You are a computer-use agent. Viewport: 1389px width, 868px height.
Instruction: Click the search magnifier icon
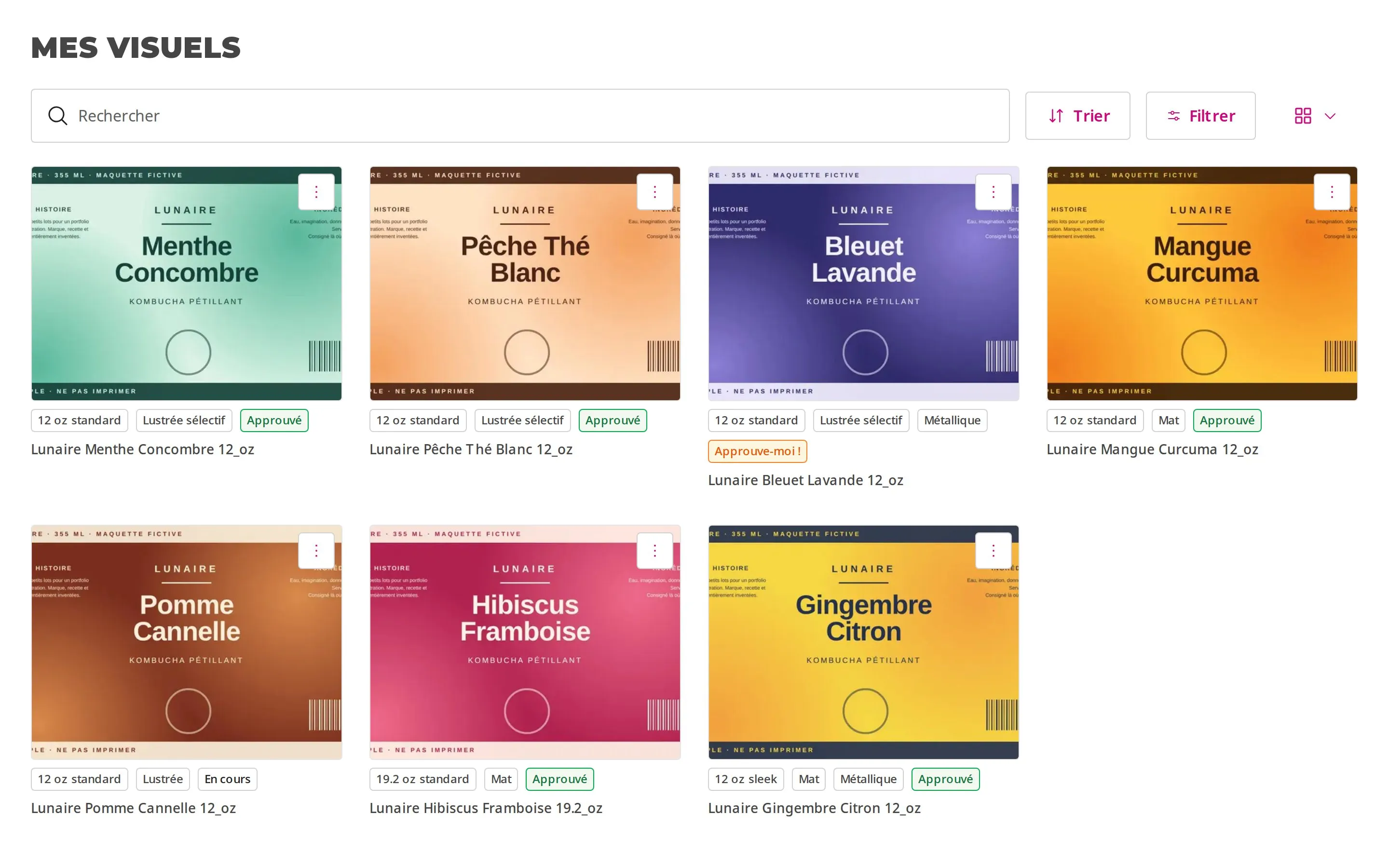coord(57,116)
